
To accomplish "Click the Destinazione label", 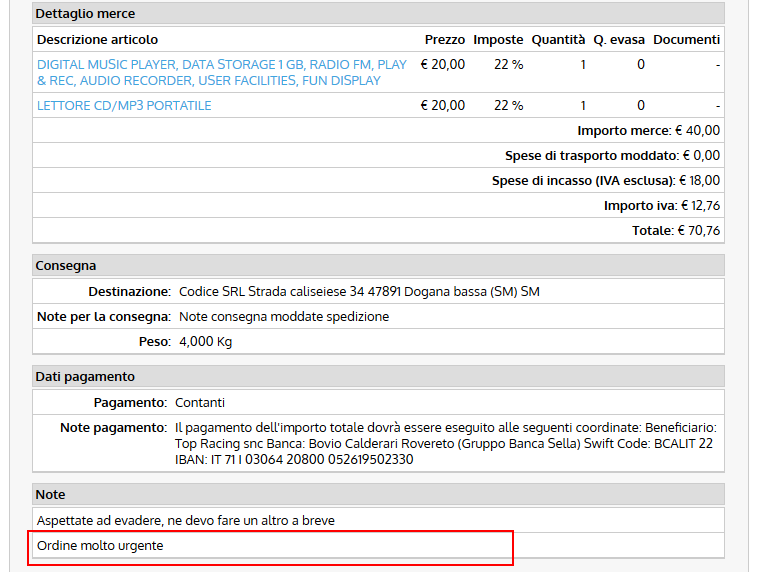I will (x=129, y=292).
